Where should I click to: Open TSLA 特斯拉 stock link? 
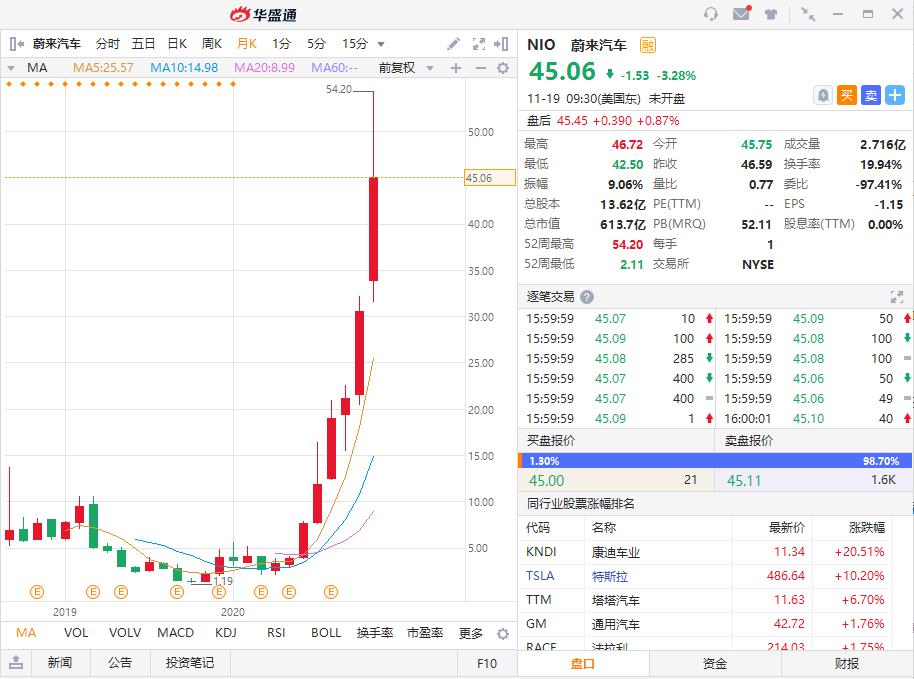click(609, 576)
